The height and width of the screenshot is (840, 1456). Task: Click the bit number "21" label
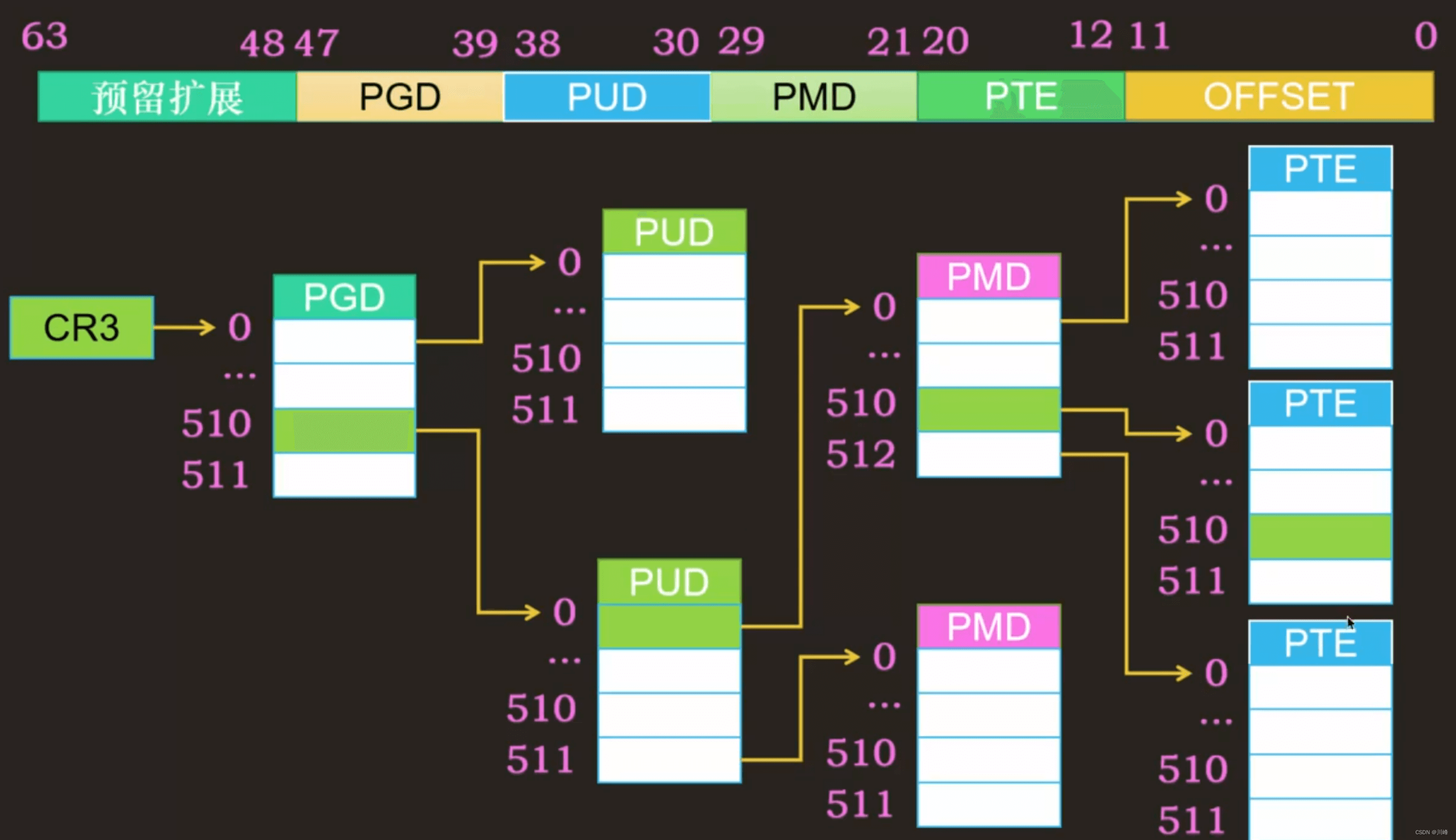pyautogui.click(x=888, y=42)
